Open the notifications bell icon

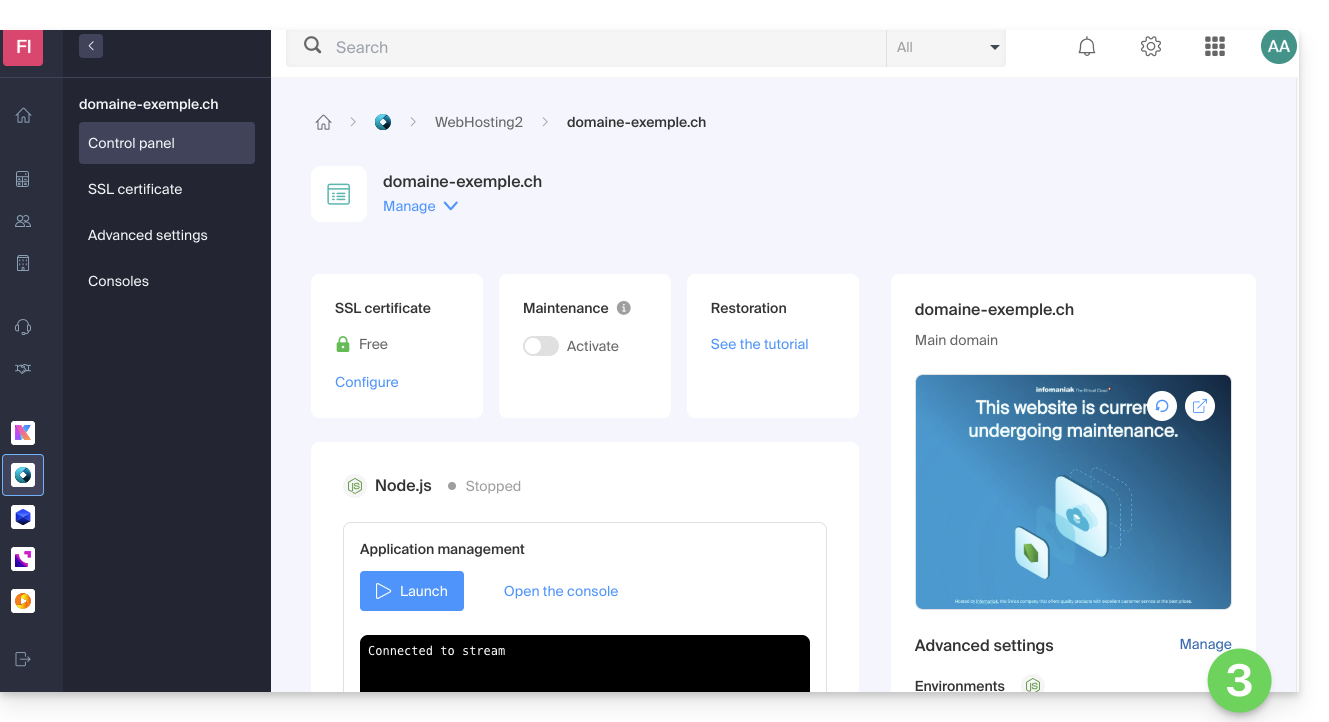point(1087,47)
